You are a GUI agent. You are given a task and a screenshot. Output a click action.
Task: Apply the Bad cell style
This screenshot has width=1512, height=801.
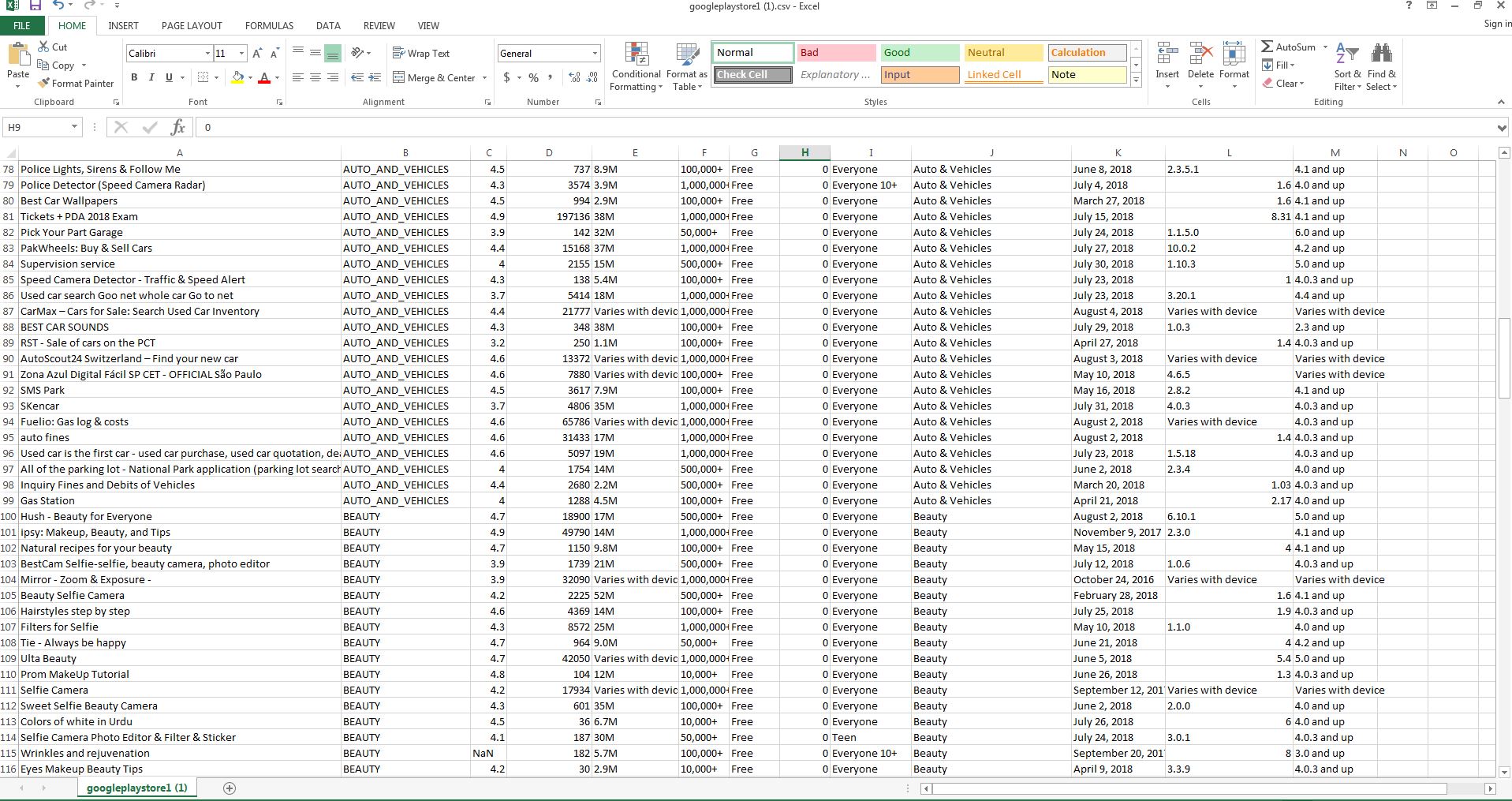pos(836,53)
